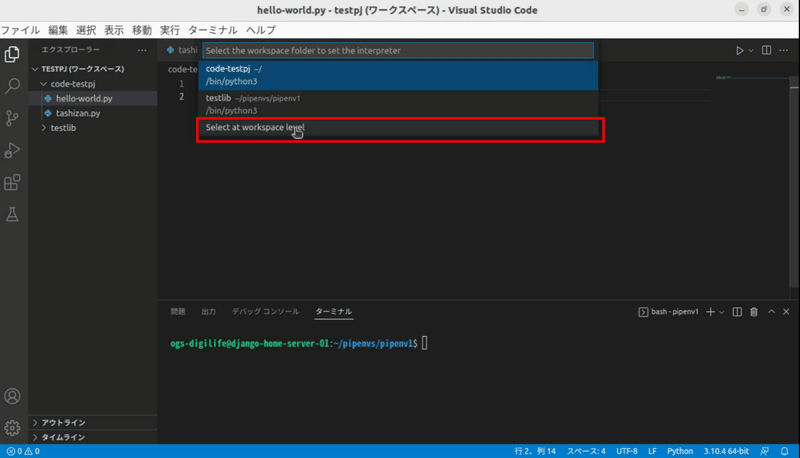Open the 編集 menu
Screen dimensions: 800x458
pyautogui.click(x=58, y=30)
